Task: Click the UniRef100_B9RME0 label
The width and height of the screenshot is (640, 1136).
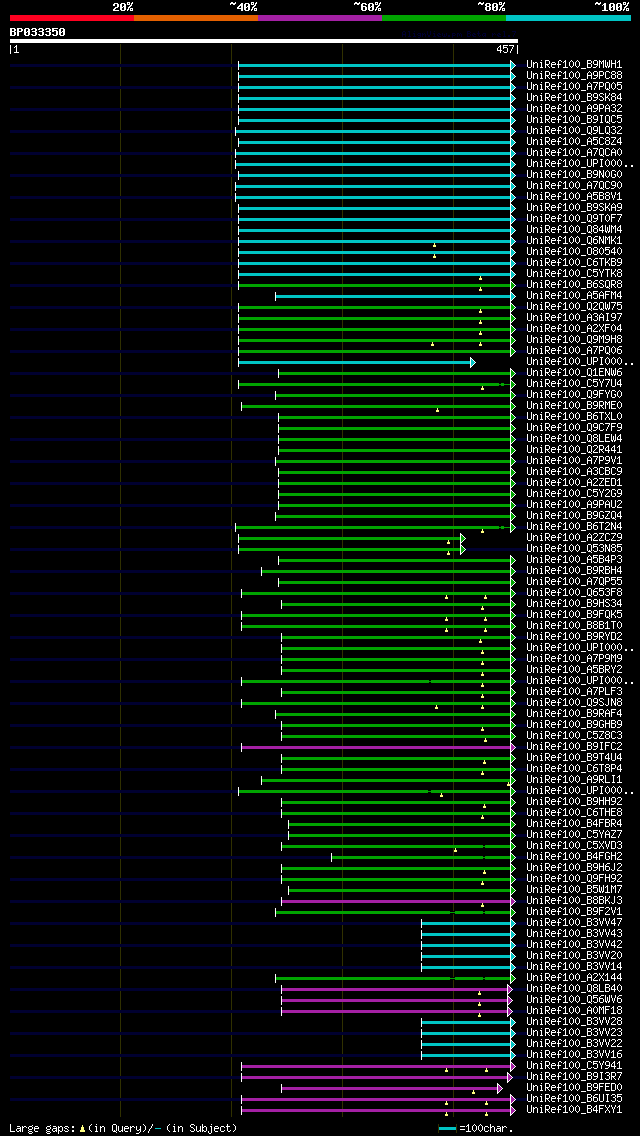Action: click(x=574, y=406)
